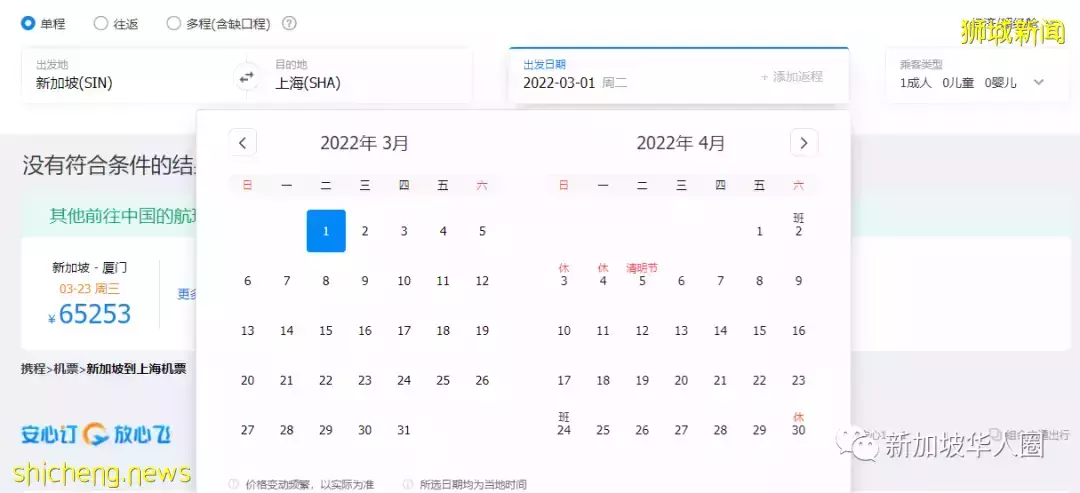Choose March 27 in calendar
Screen dimensions: 1080x493
[248, 430]
